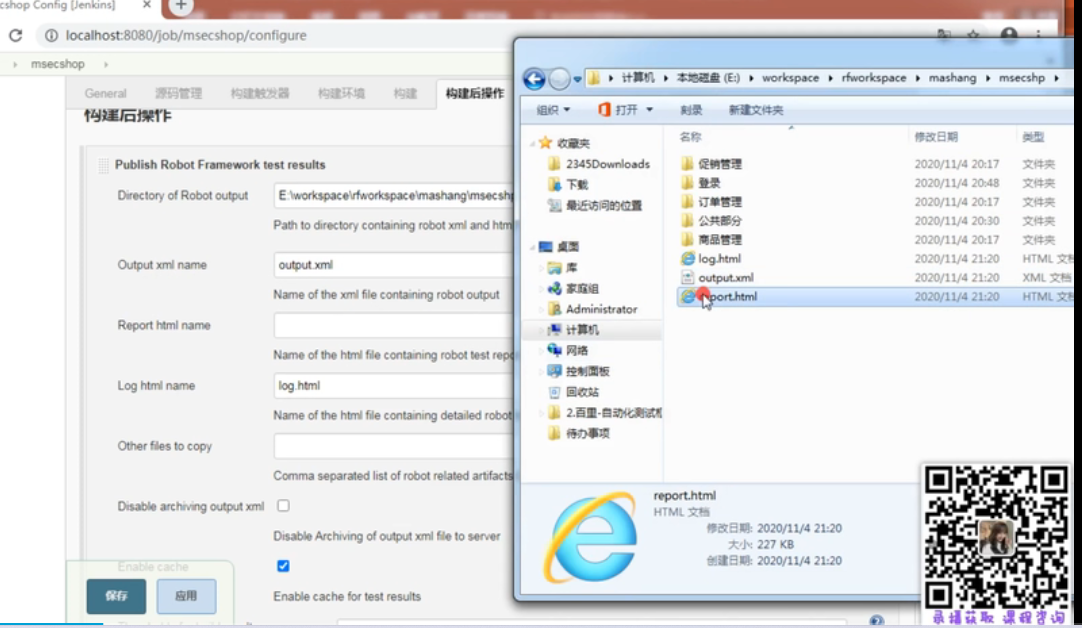Image resolution: width=1082 pixels, height=628 pixels.
Task: Close the msecshop Config browser tab
Action: 146,5
